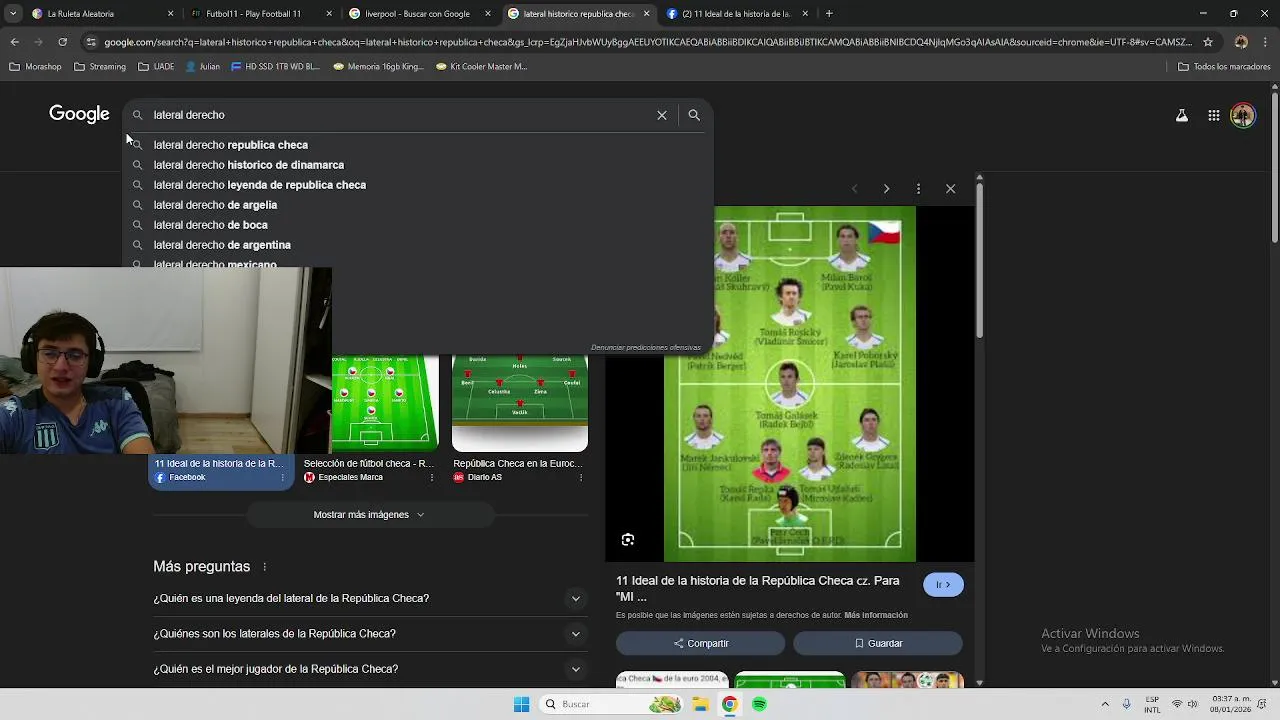Click the Ir visit button
1280x720 pixels.
tap(943, 585)
